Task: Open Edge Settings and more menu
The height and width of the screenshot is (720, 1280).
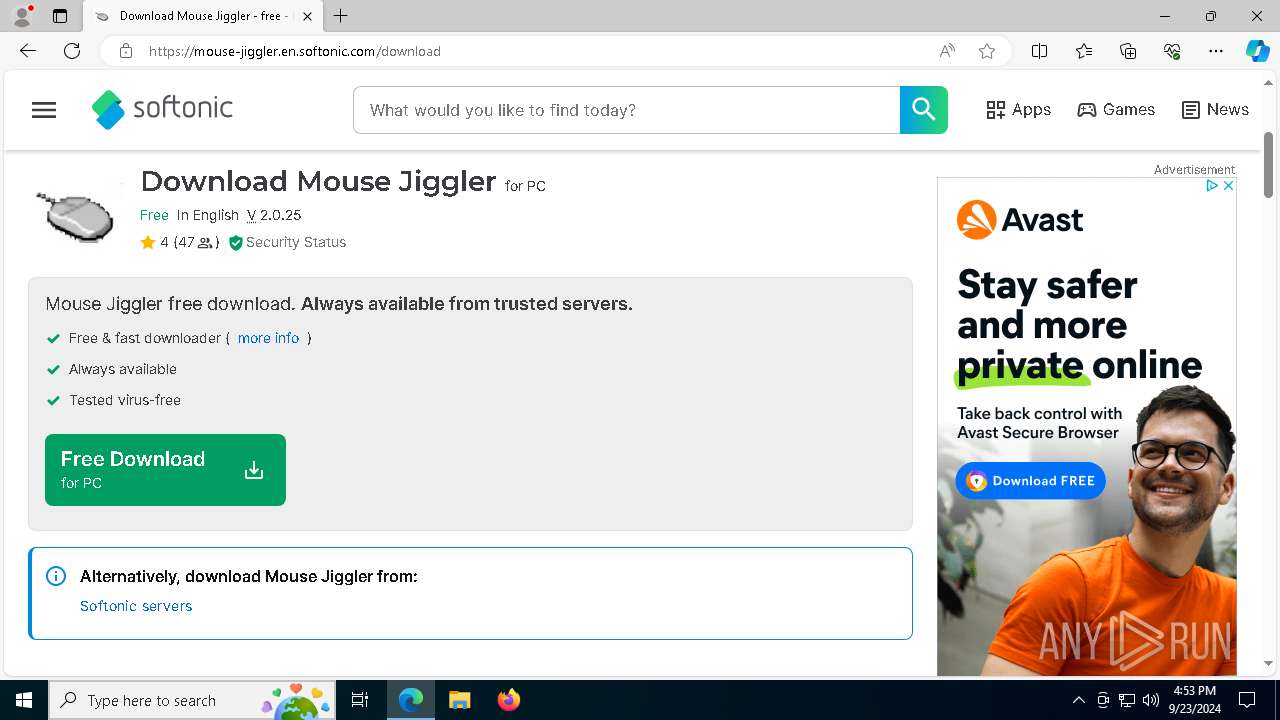Action: pos(1216,51)
